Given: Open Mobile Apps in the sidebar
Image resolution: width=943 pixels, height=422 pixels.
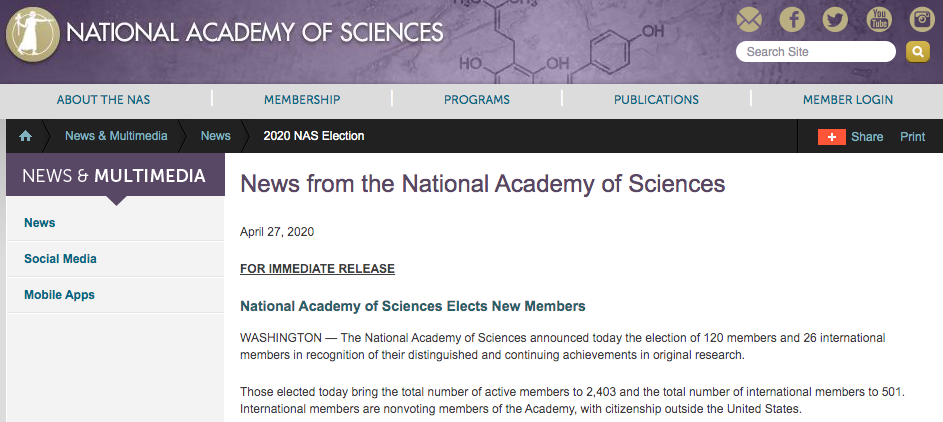Looking at the screenshot, I should [59, 295].
